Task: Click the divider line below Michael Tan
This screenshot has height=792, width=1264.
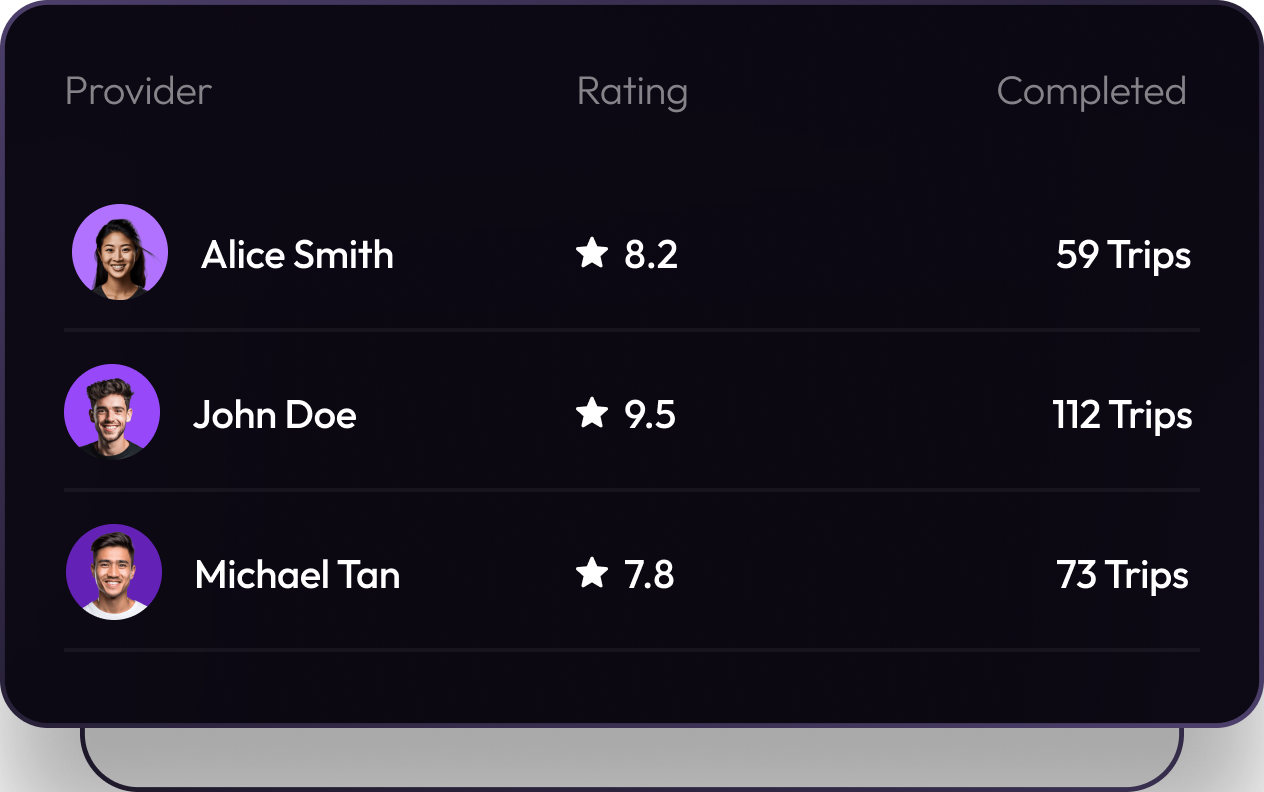Action: [x=632, y=650]
